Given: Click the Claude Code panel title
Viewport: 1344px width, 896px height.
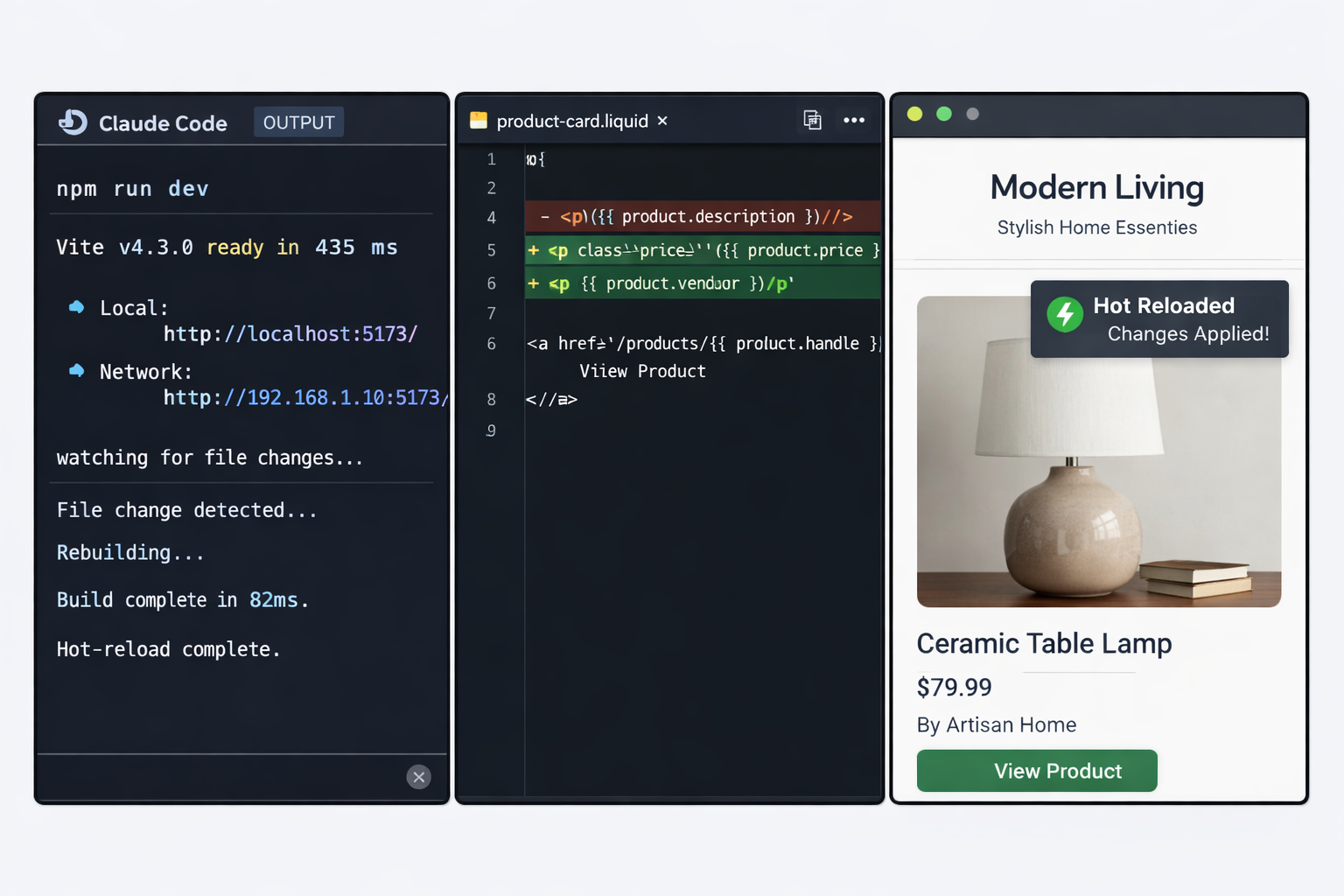Looking at the screenshot, I should pyautogui.click(x=163, y=123).
